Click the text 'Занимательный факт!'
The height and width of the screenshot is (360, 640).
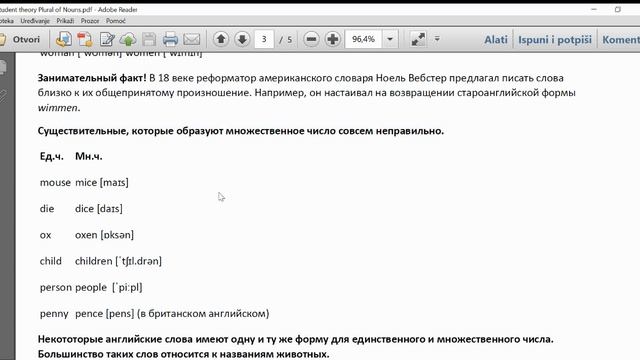(92, 78)
